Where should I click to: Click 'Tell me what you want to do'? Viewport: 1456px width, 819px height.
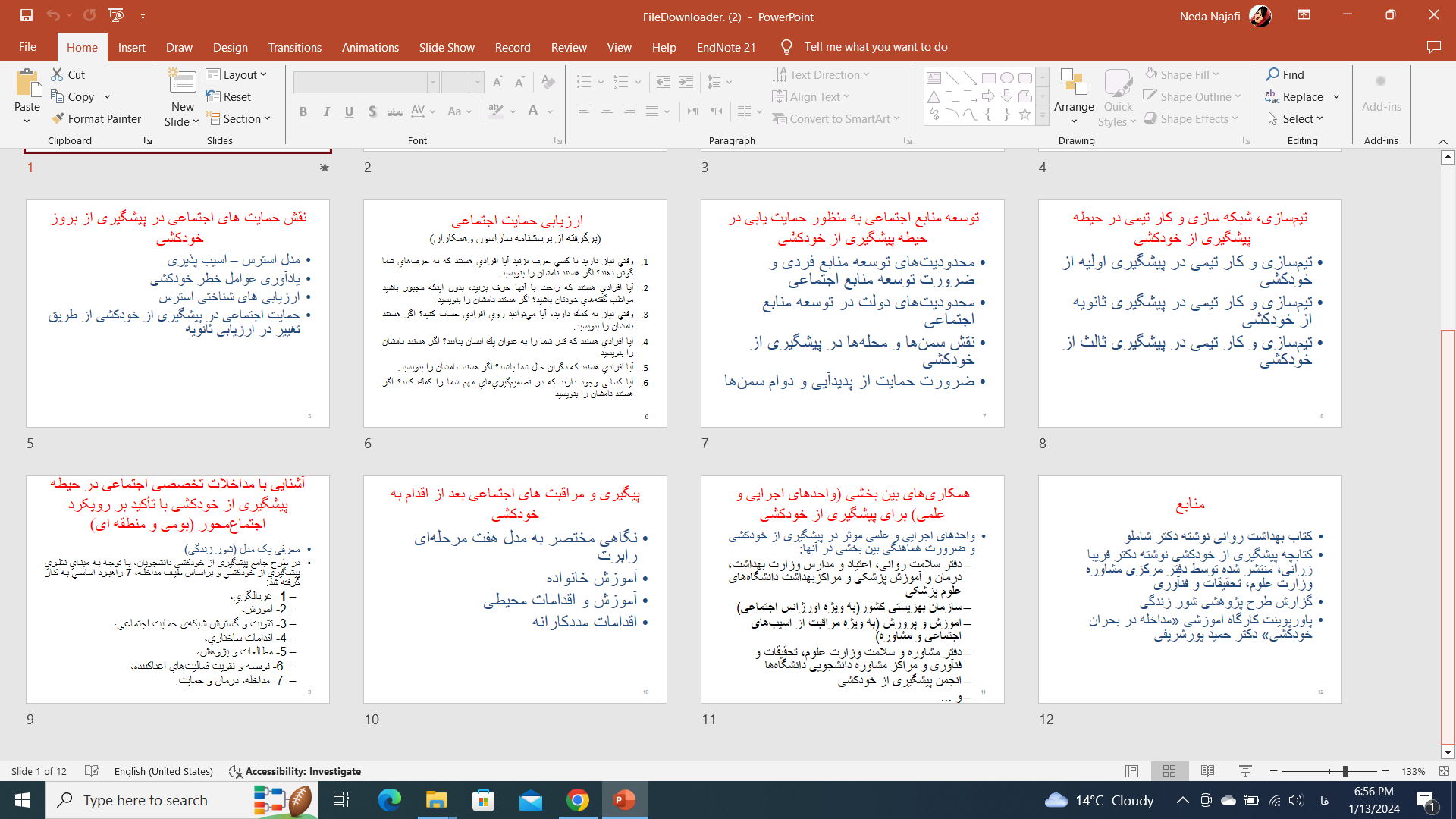click(x=876, y=46)
